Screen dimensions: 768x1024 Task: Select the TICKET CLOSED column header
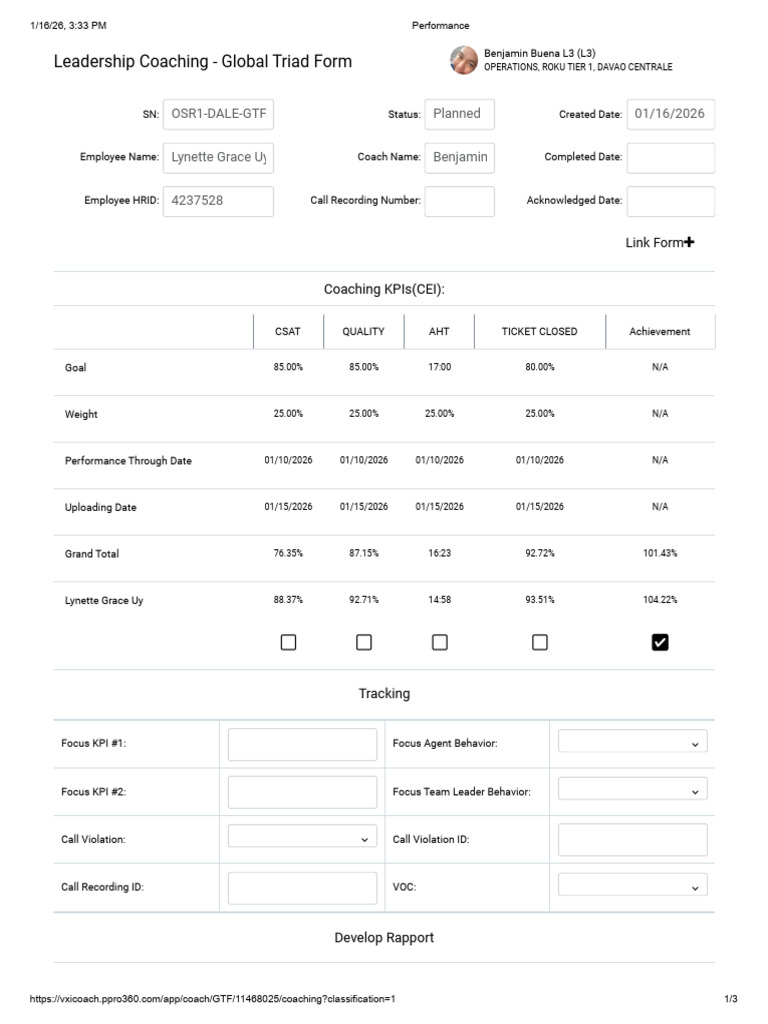click(539, 331)
